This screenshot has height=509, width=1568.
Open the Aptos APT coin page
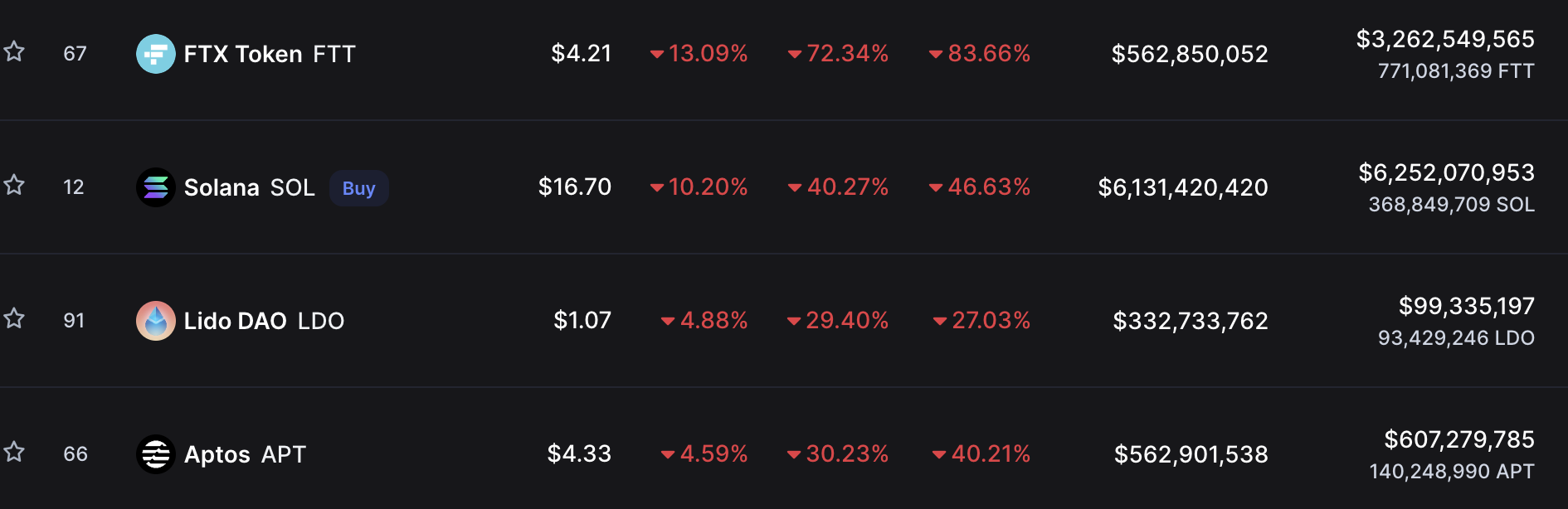[245, 454]
